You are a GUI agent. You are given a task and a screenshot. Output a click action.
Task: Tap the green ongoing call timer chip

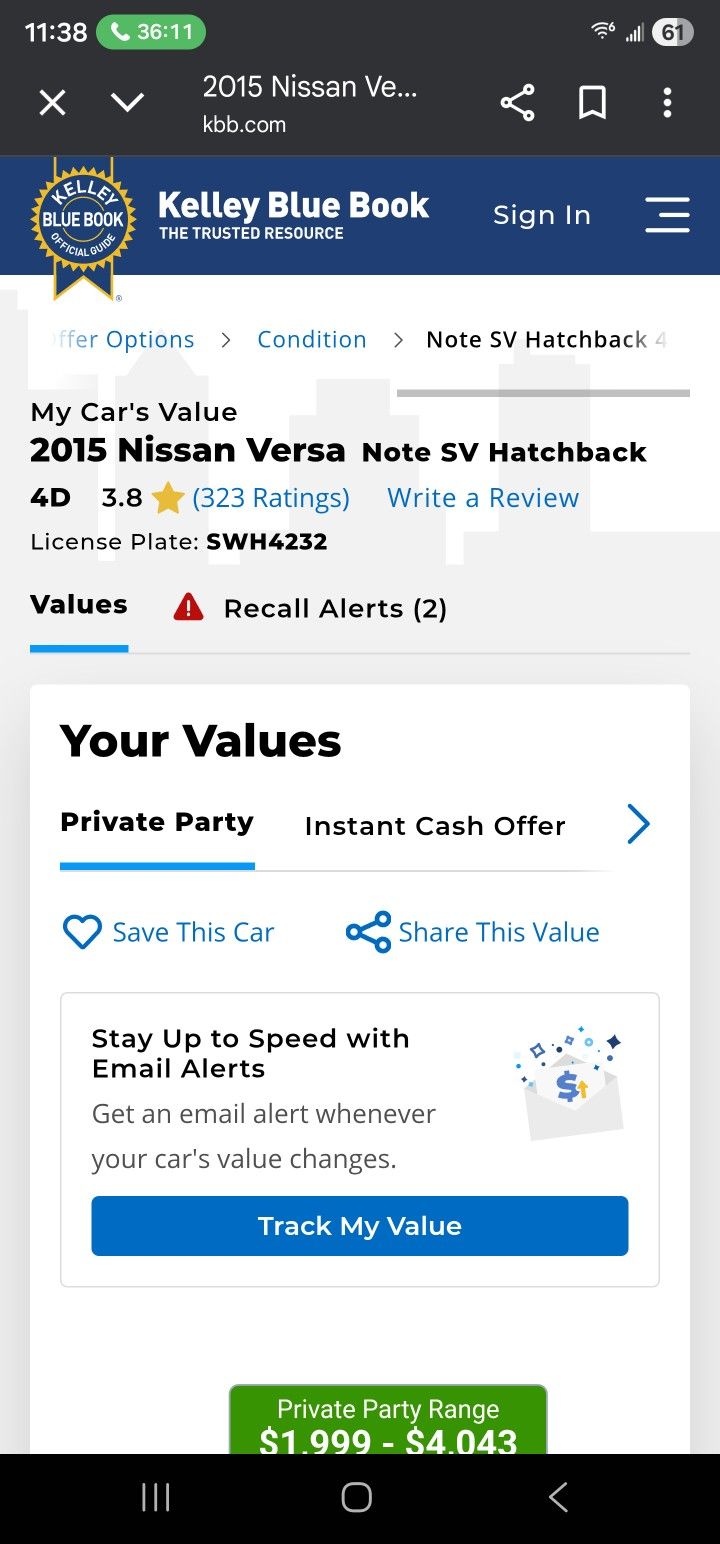point(150,32)
